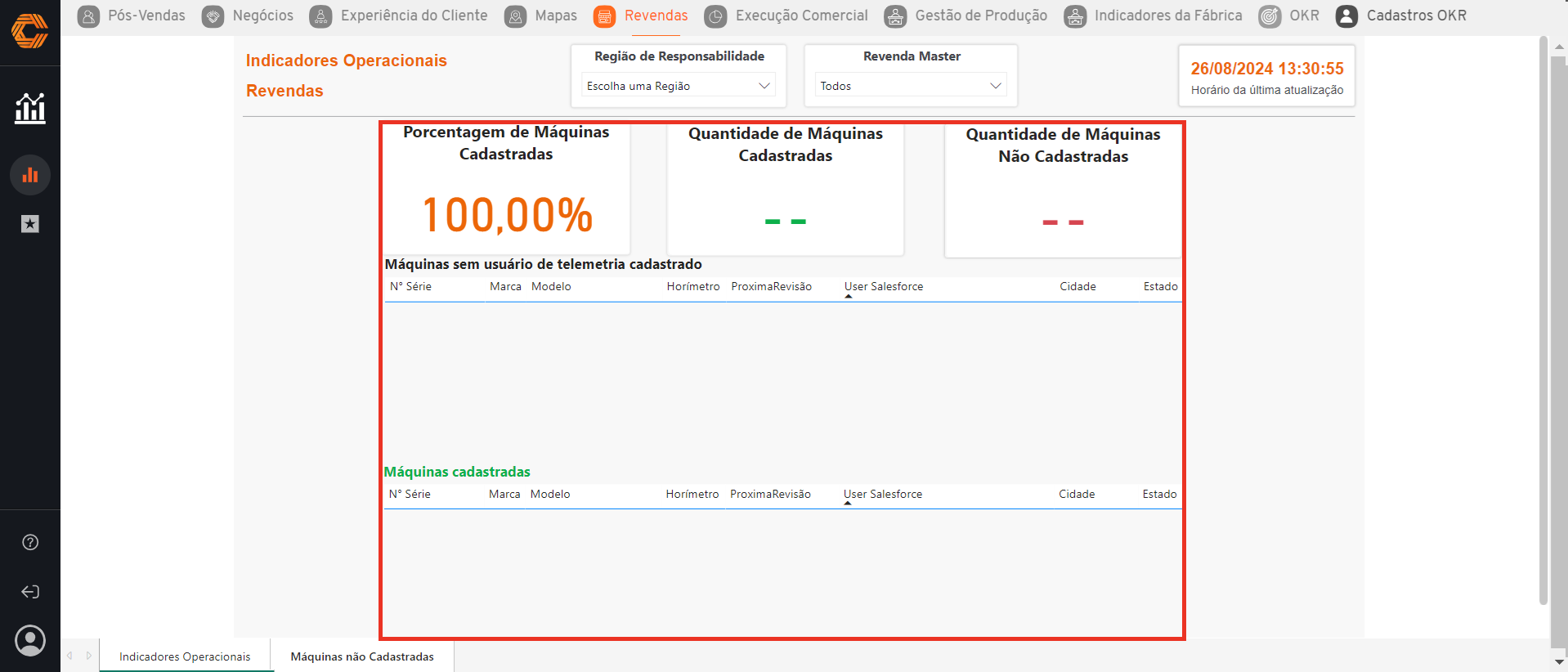
Task: Click the orange Revendas icon
Action: point(605,16)
